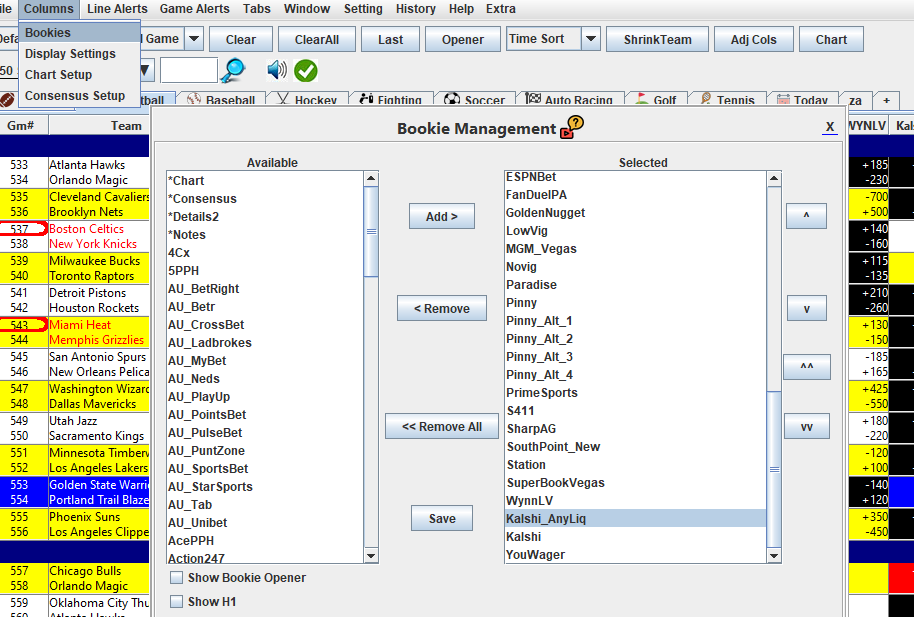
Task: Move selected bookie to bottom (vv)
Action: pyautogui.click(x=807, y=426)
